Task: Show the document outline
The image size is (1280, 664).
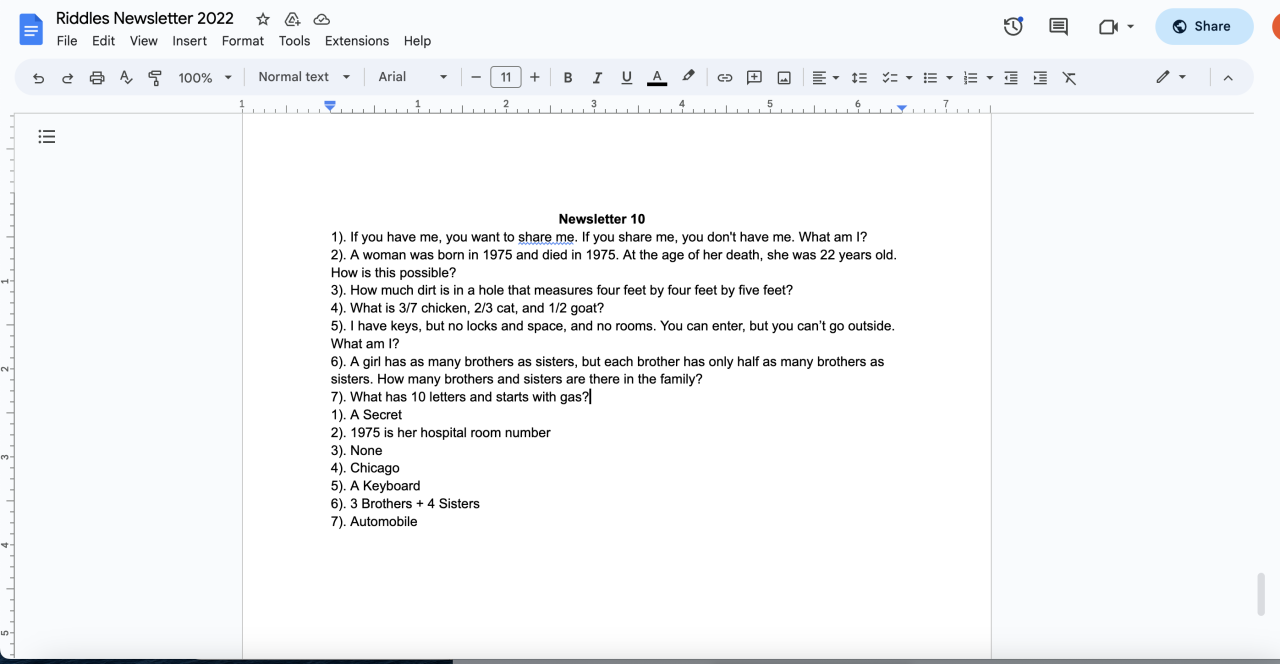Action: (47, 137)
